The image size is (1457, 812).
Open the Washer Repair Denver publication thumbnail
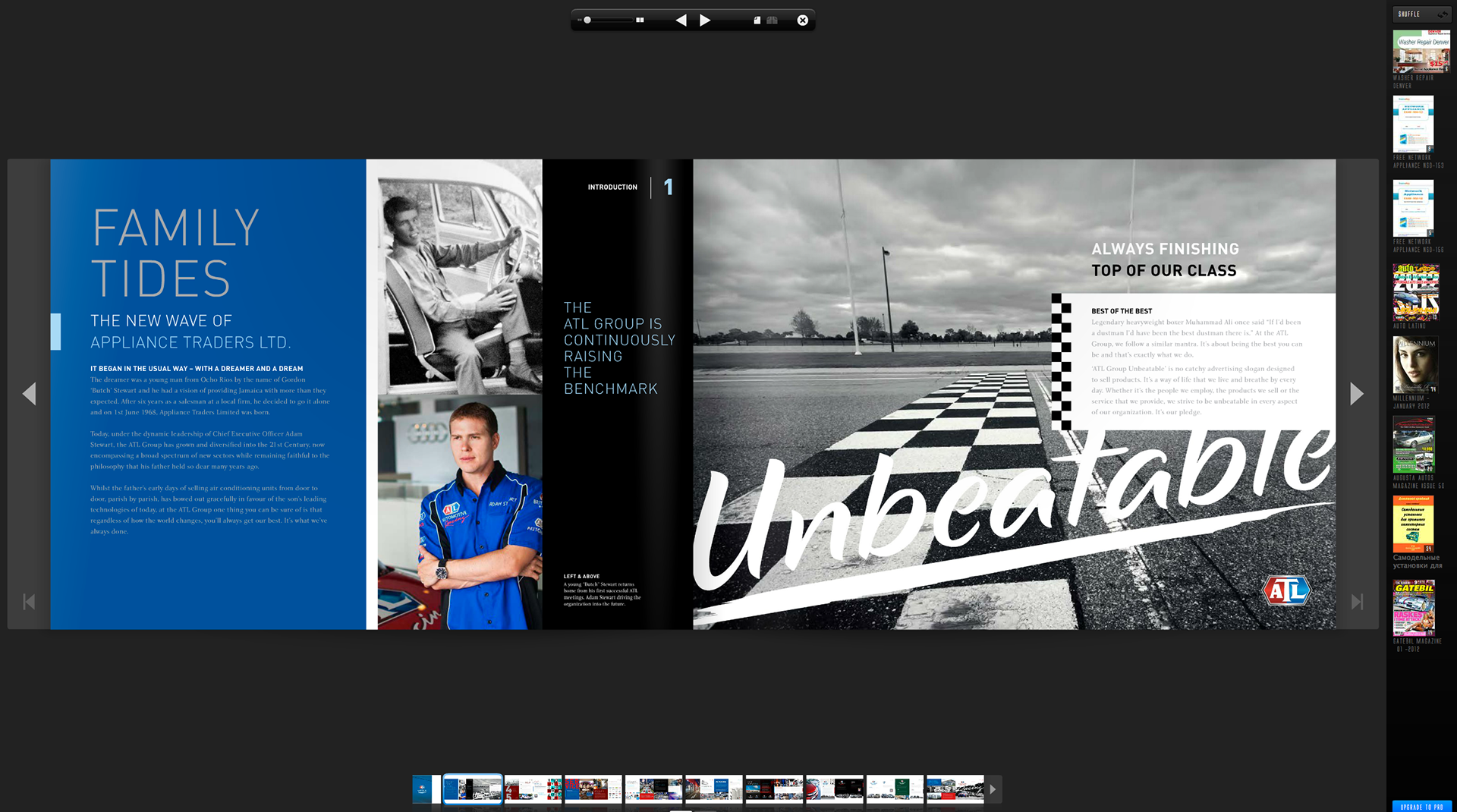[1421, 52]
